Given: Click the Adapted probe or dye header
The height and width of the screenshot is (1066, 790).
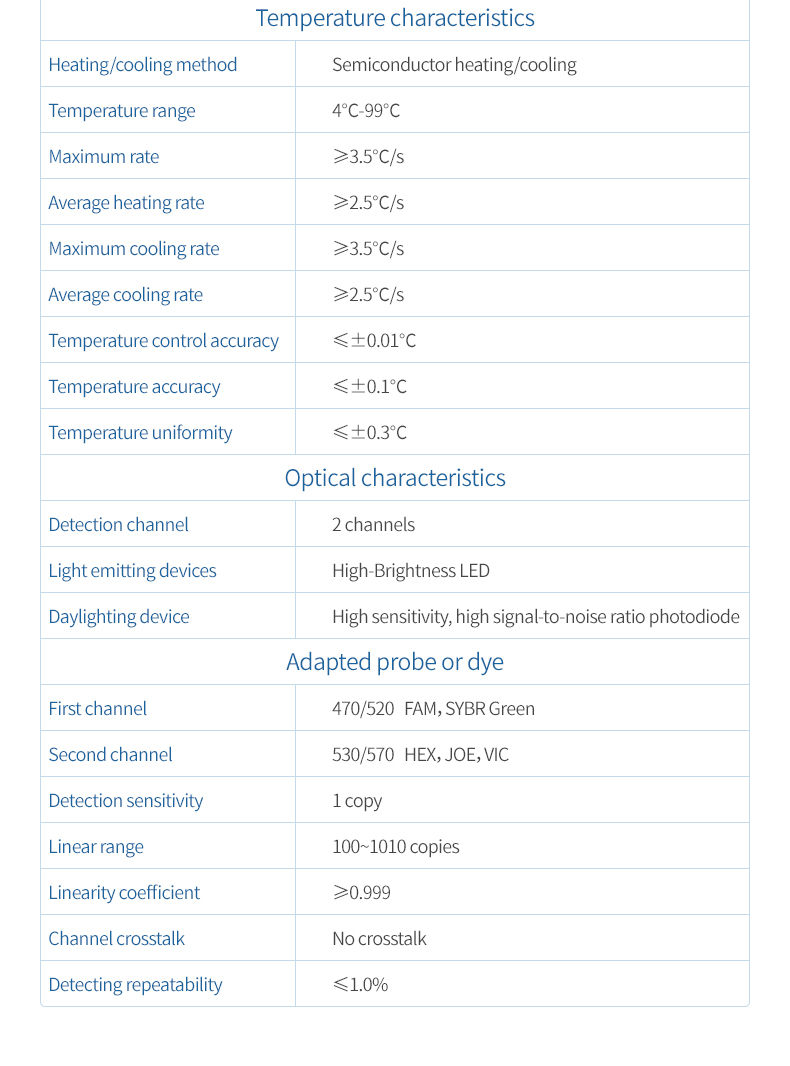Looking at the screenshot, I should coord(395,662).
